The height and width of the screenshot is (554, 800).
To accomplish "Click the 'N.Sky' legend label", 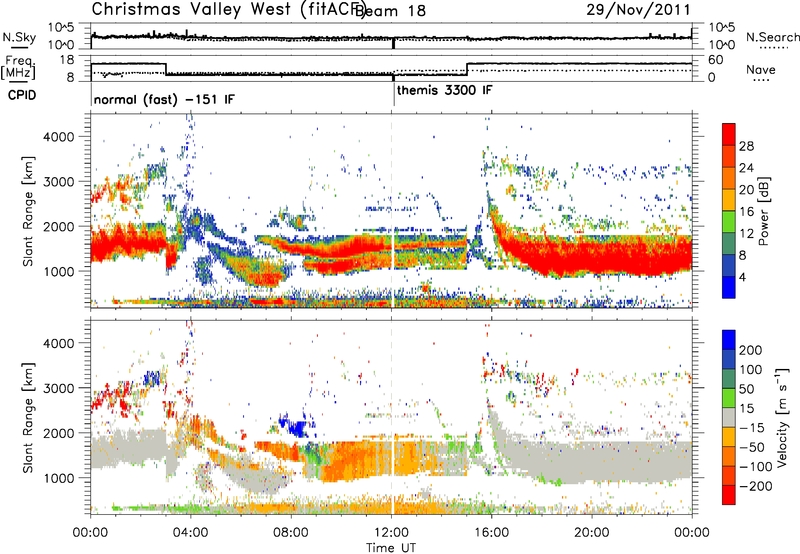I will (19, 37).
